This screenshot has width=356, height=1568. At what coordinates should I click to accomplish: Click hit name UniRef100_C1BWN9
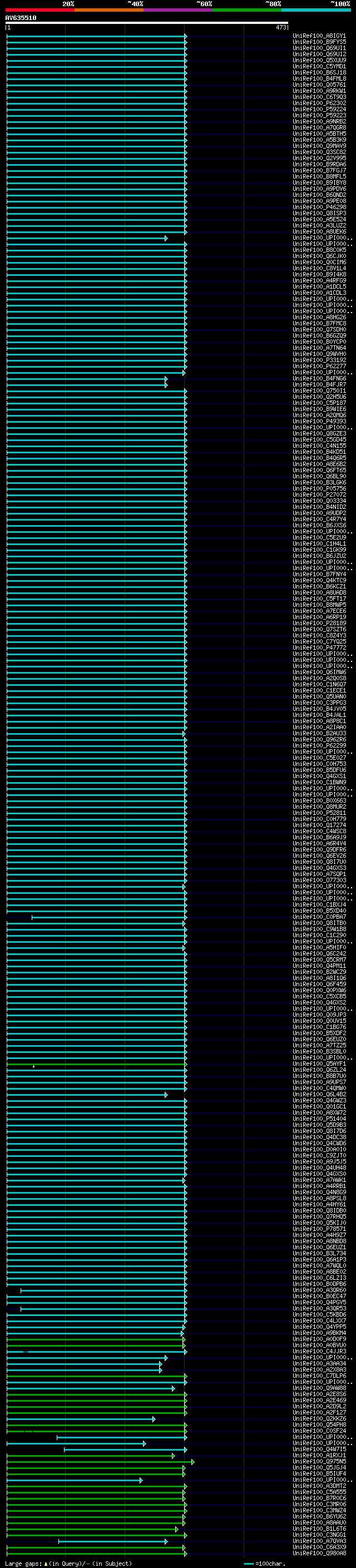coord(319,783)
